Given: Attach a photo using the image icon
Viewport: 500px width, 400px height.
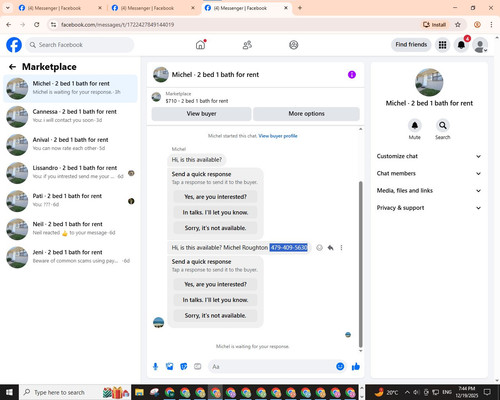Looking at the screenshot, I should 170,367.
